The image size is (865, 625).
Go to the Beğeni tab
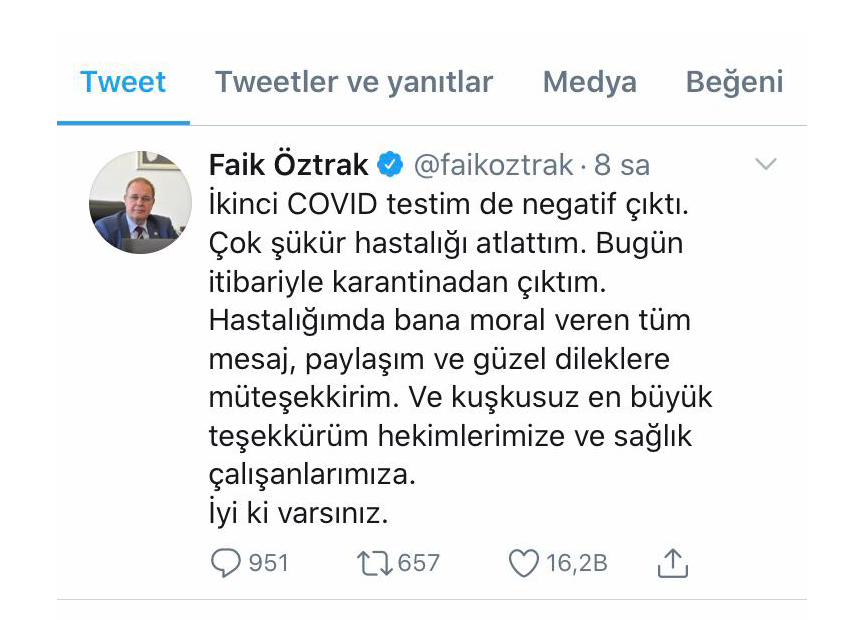pyautogui.click(x=734, y=82)
